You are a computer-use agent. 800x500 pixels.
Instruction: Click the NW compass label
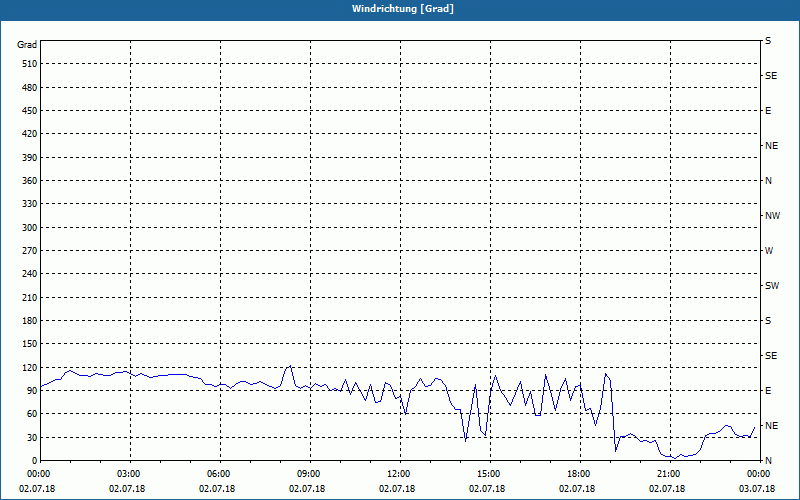772,216
